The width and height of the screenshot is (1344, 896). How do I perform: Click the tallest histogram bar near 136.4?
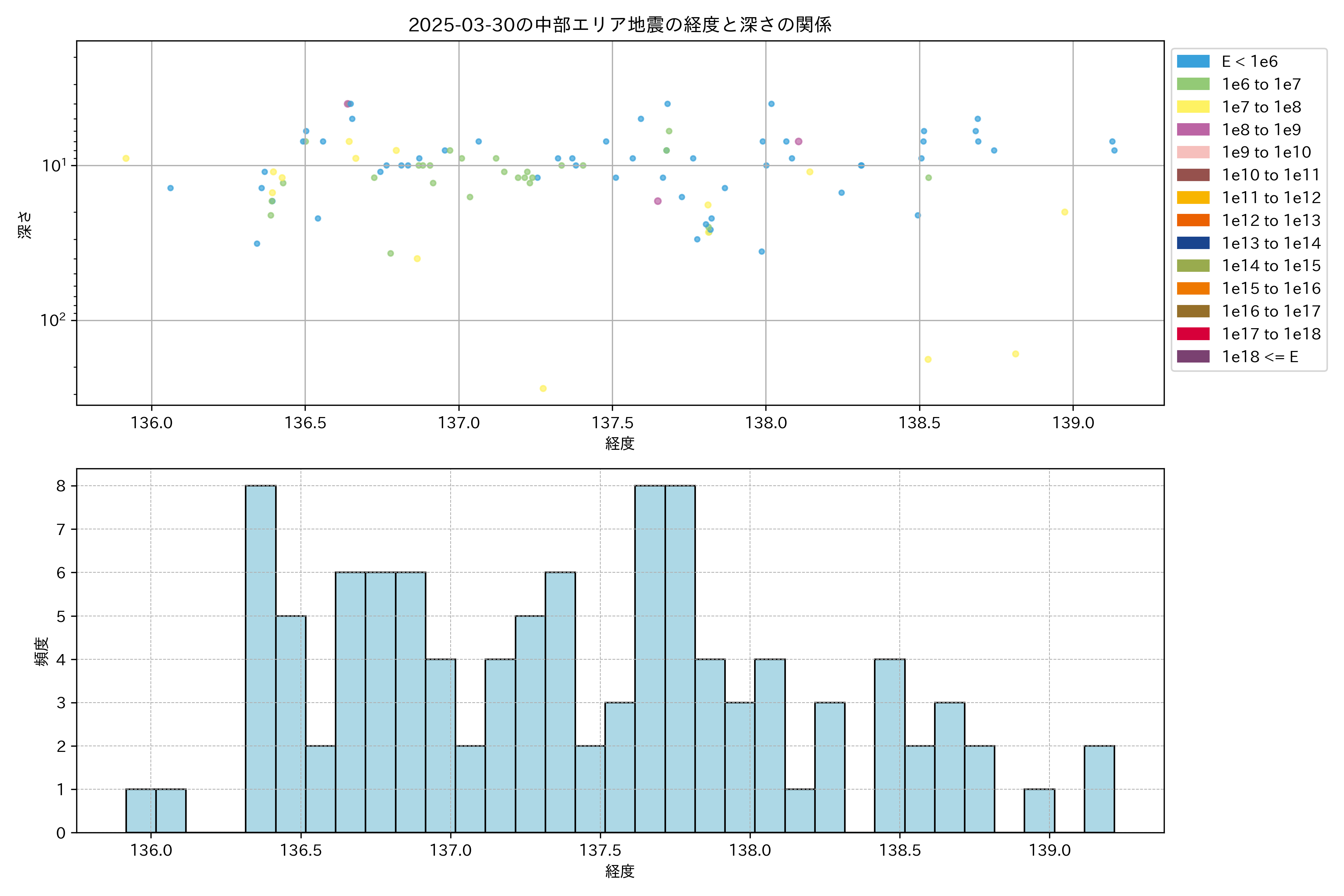click(x=261, y=658)
